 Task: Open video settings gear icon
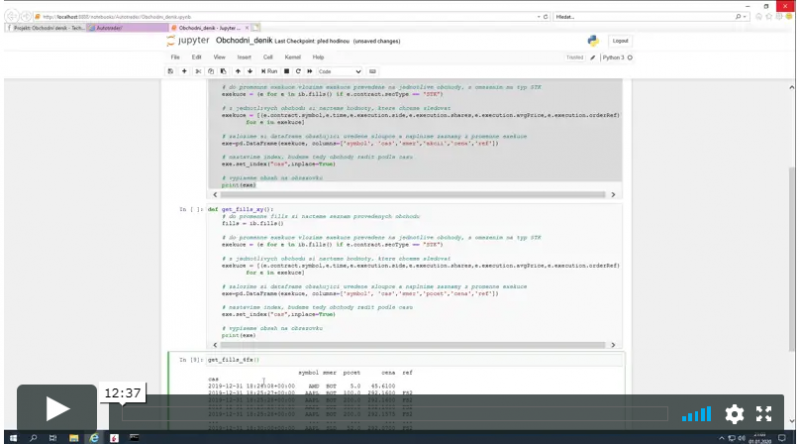[734, 414]
